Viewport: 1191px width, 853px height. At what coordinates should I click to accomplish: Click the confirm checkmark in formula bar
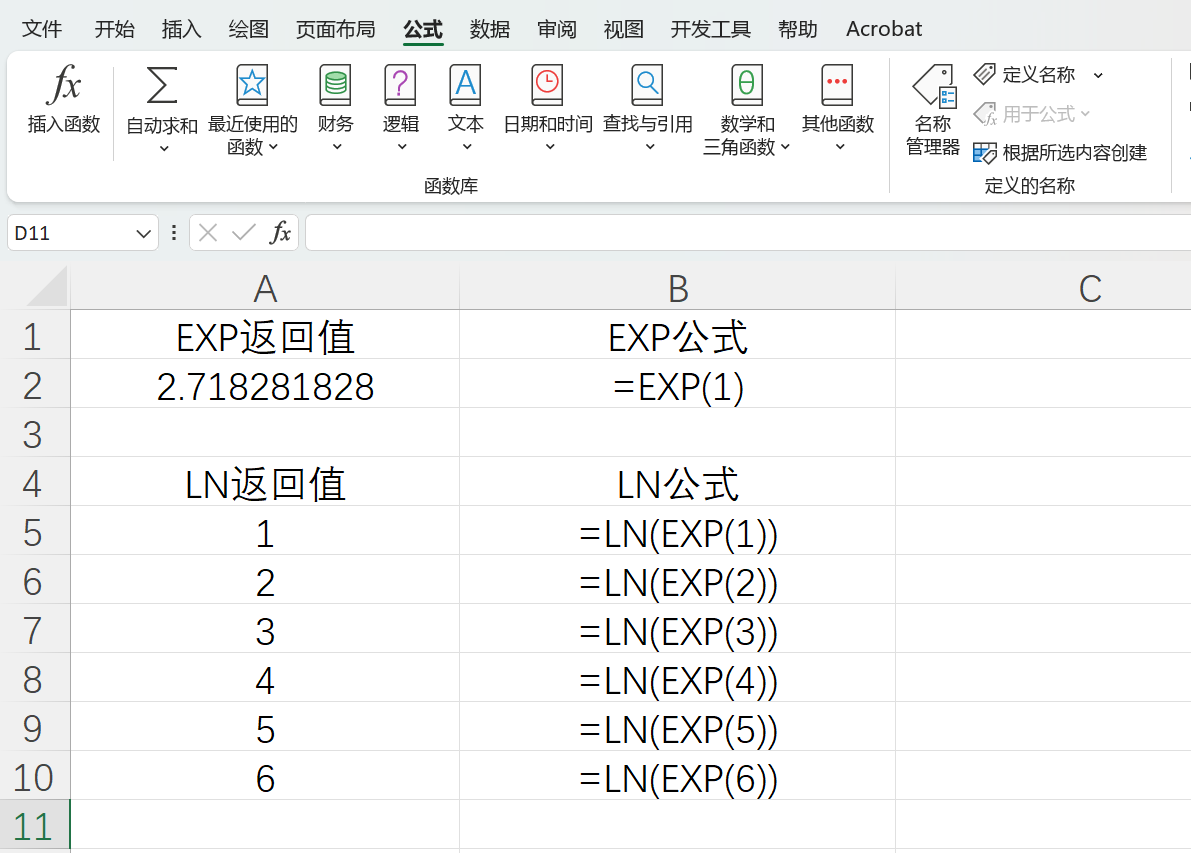244,232
